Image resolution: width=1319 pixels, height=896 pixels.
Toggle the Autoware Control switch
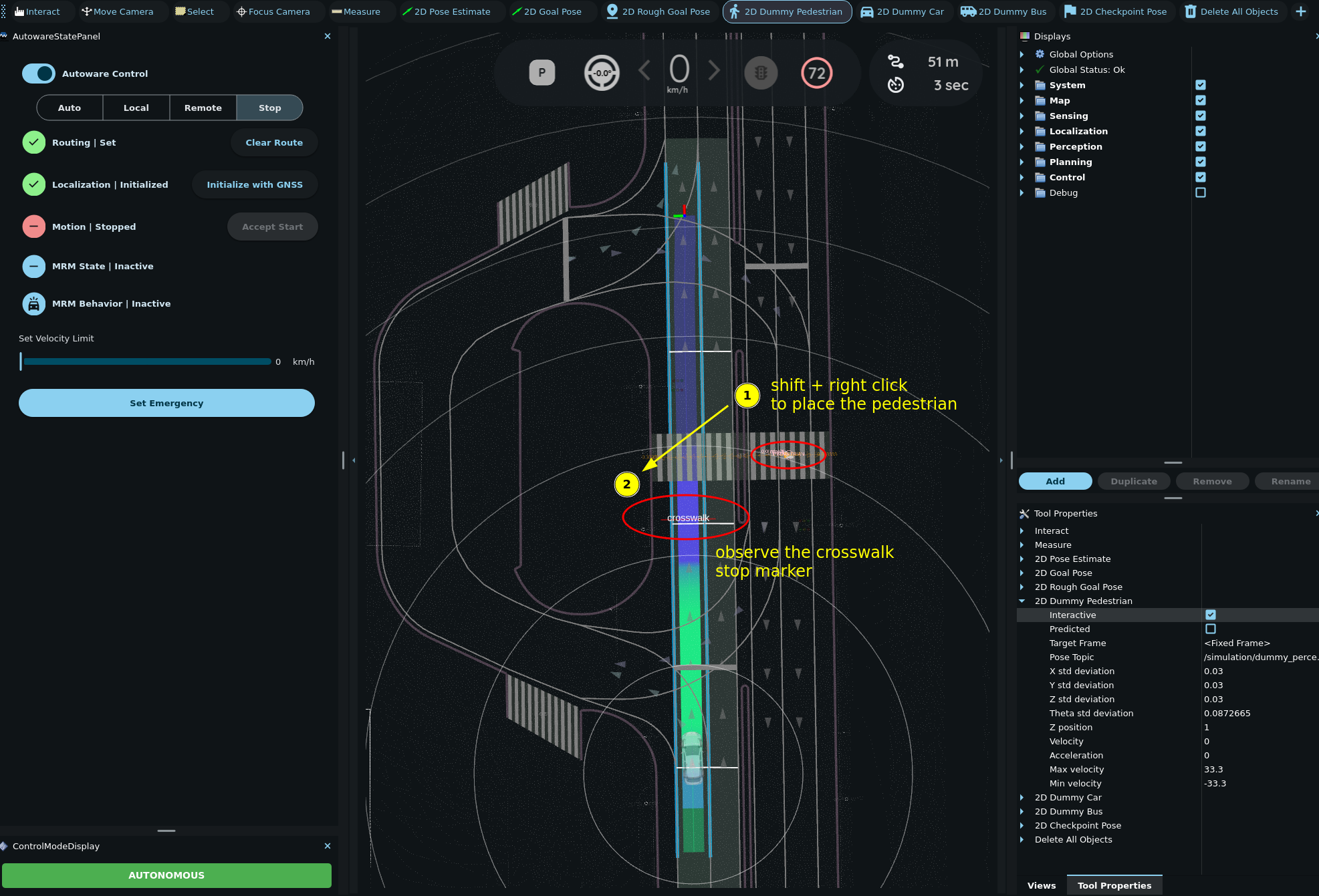[39, 73]
